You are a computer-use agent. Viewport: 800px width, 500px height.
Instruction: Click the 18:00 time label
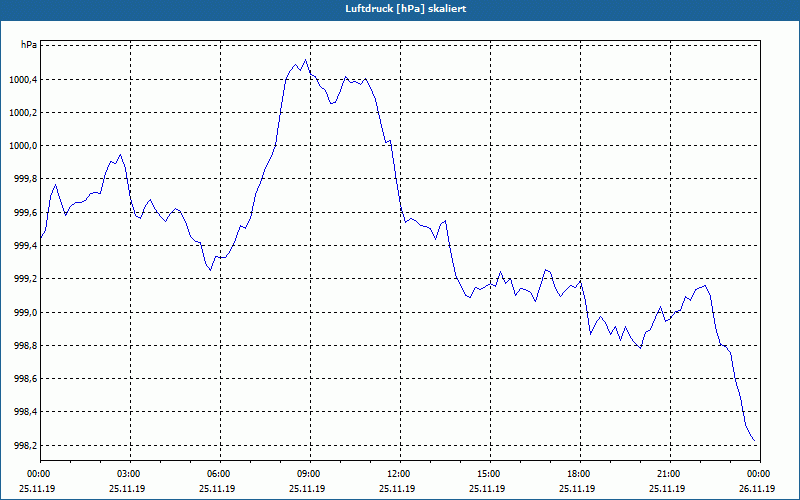click(x=581, y=474)
